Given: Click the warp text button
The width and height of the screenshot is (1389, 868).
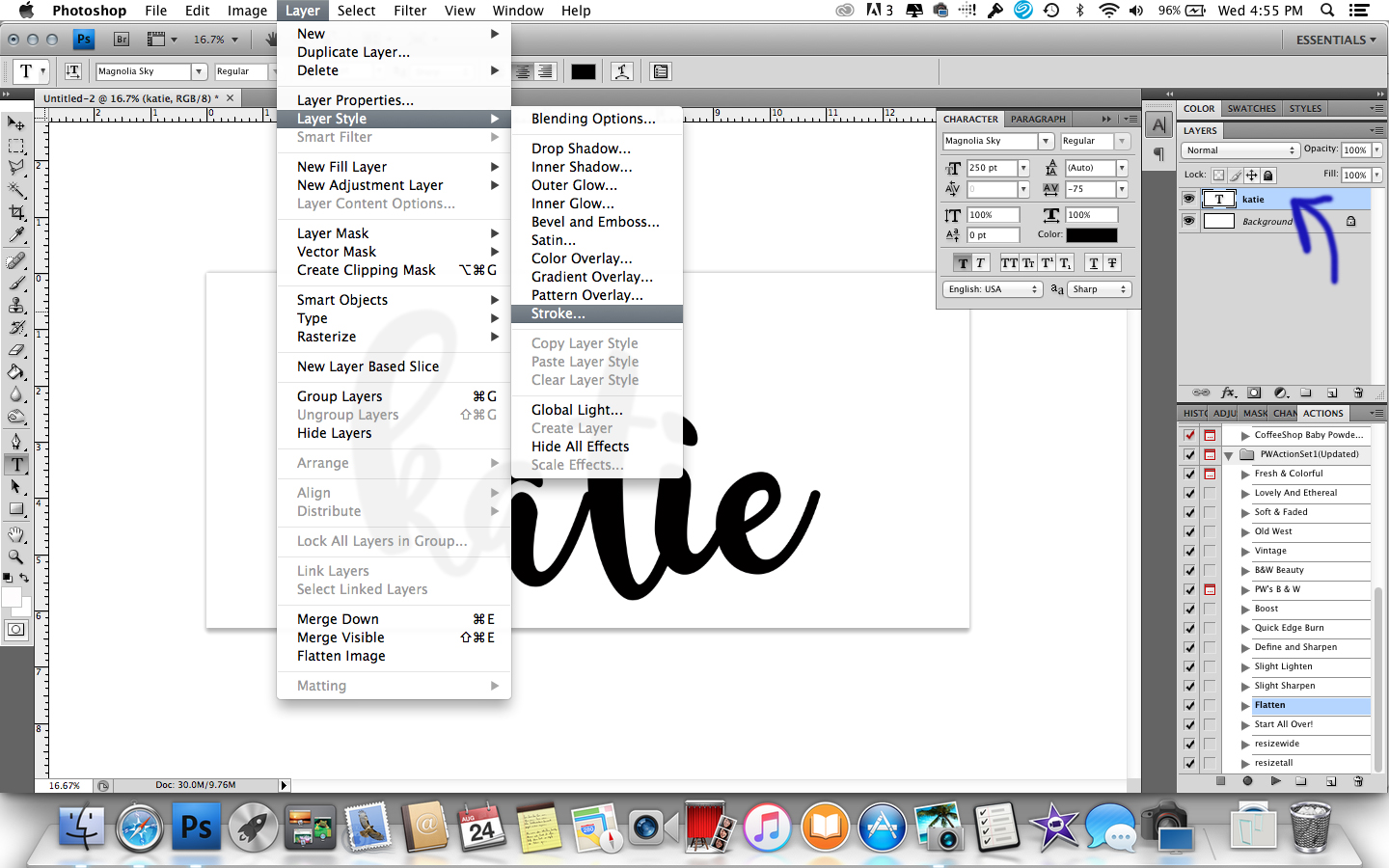Looking at the screenshot, I should click(x=622, y=71).
